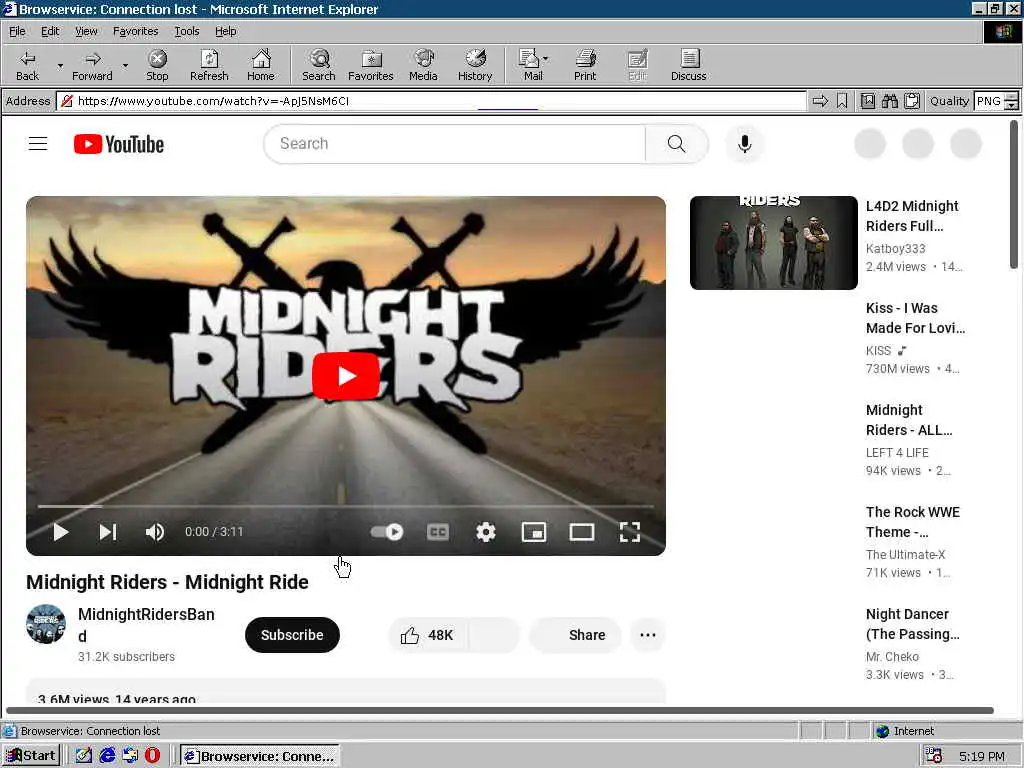Open the Windows Start menu
Viewport: 1024px width, 768px height.
(x=31, y=756)
